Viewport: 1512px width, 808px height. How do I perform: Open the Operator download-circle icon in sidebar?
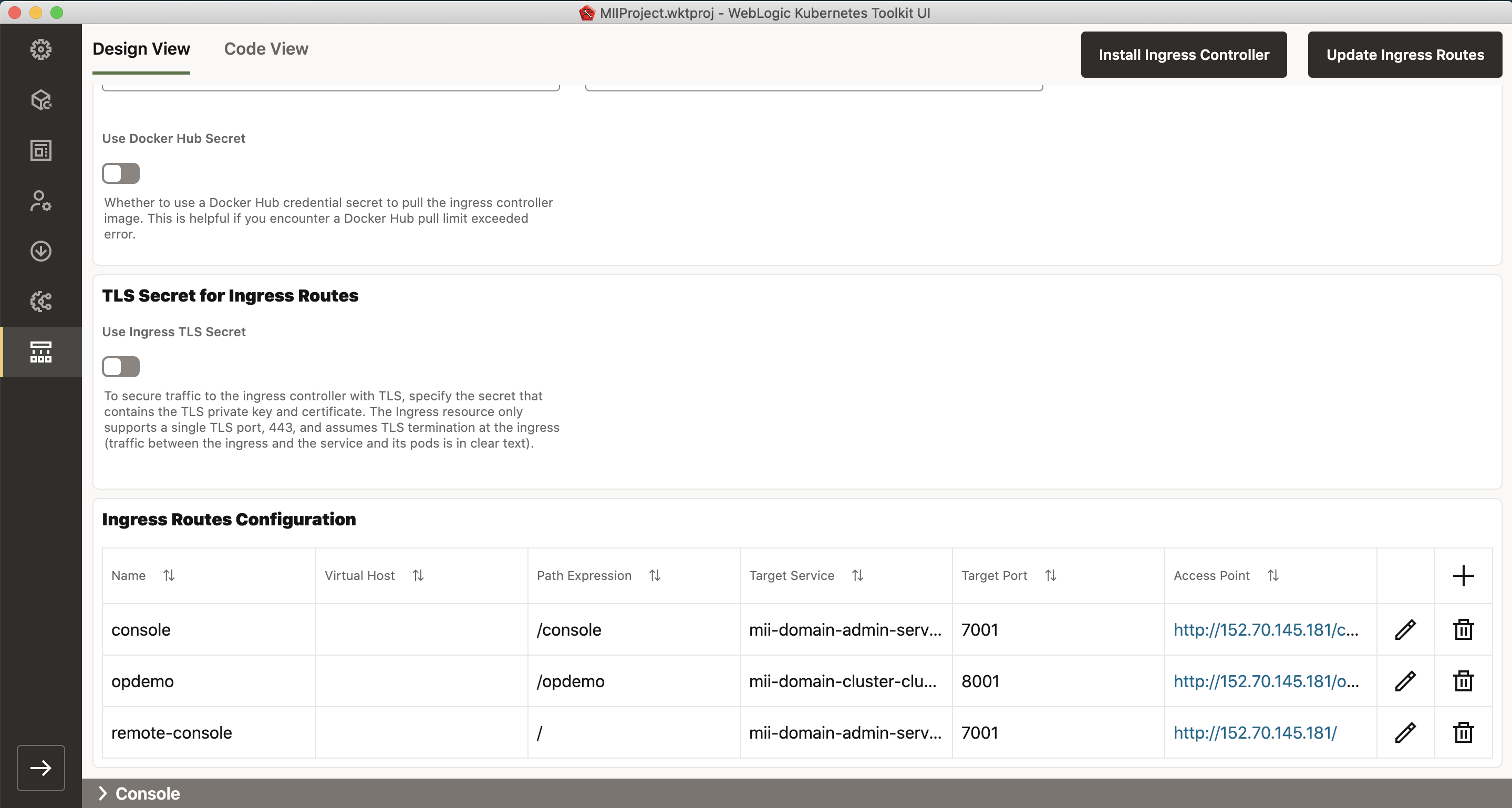click(x=40, y=251)
